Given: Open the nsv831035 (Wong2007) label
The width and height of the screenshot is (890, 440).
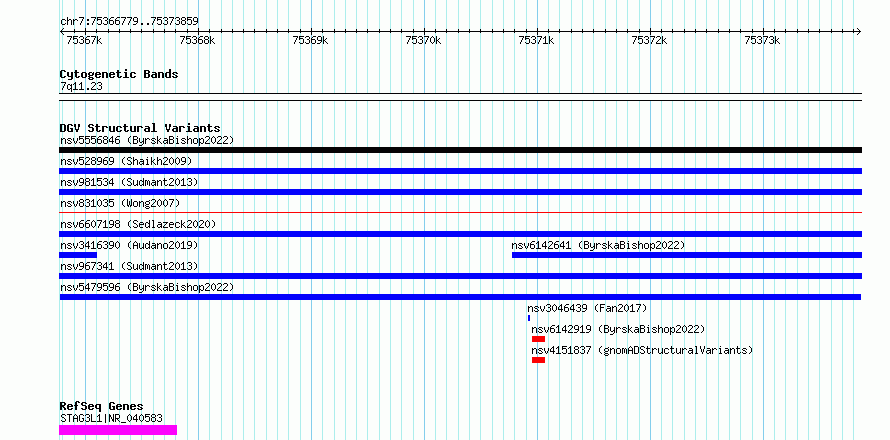Looking at the screenshot, I should [120, 203].
